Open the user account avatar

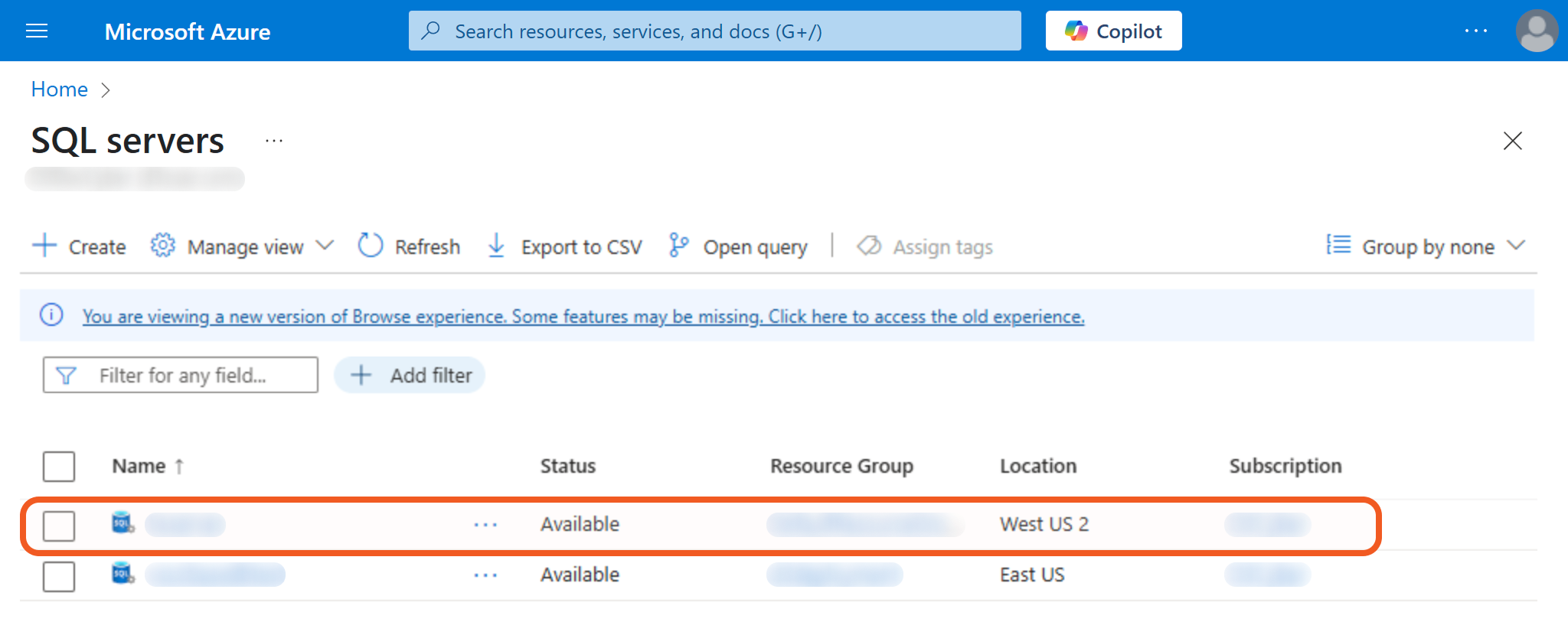[x=1536, y=31]
